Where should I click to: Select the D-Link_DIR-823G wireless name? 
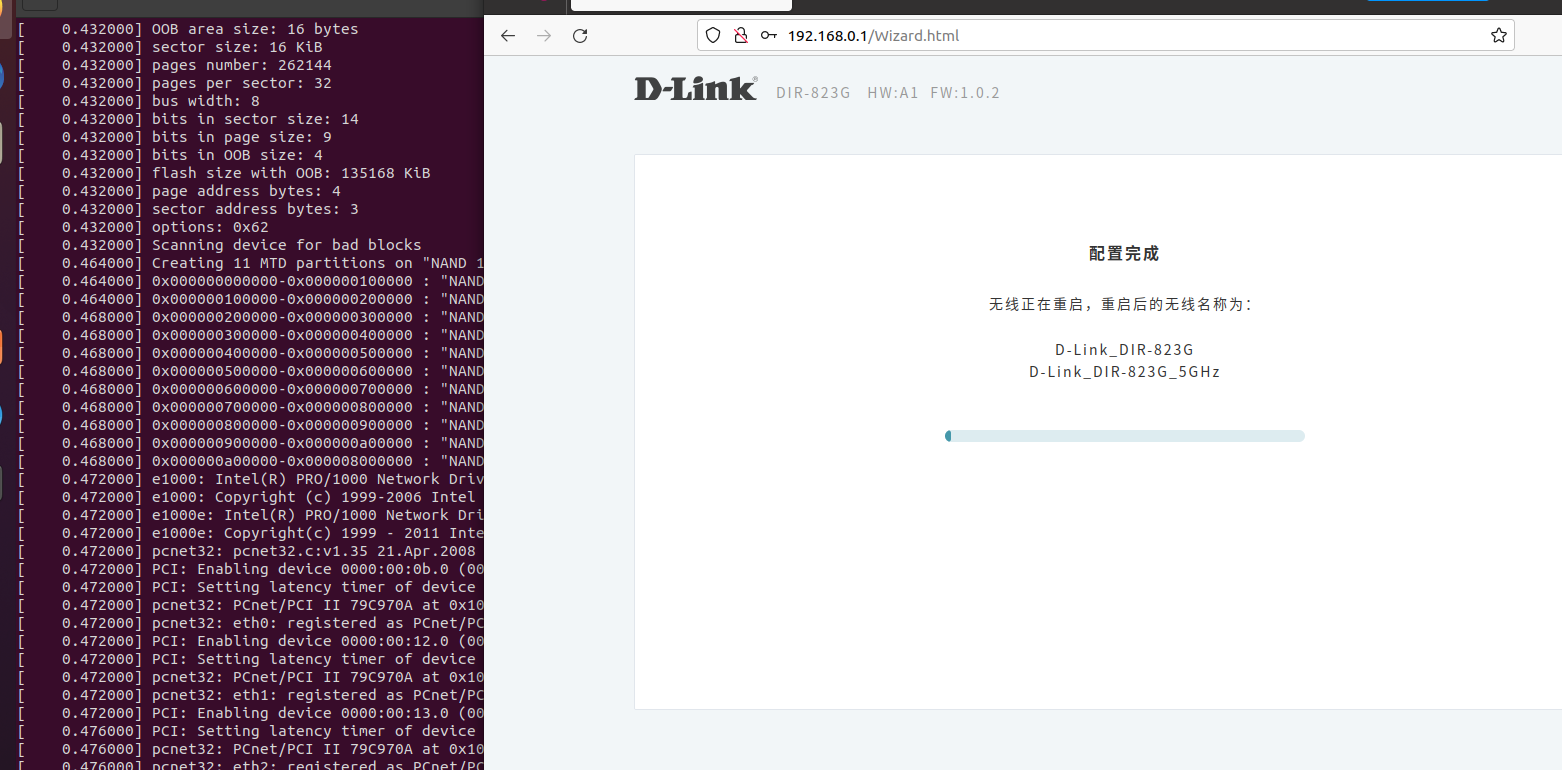coord(1124,350)
